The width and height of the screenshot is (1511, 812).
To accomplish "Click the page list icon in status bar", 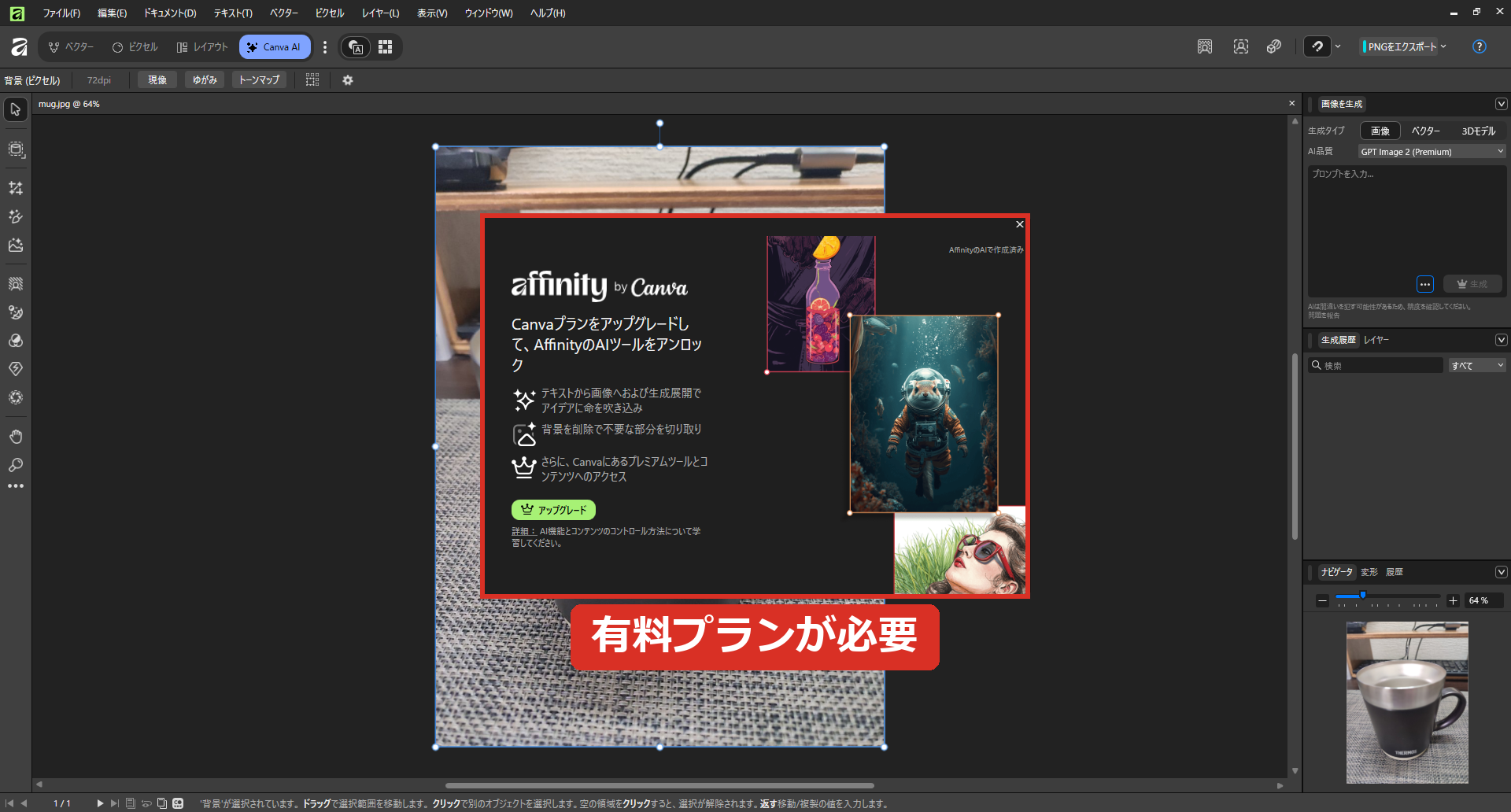I will pos(131,803).
